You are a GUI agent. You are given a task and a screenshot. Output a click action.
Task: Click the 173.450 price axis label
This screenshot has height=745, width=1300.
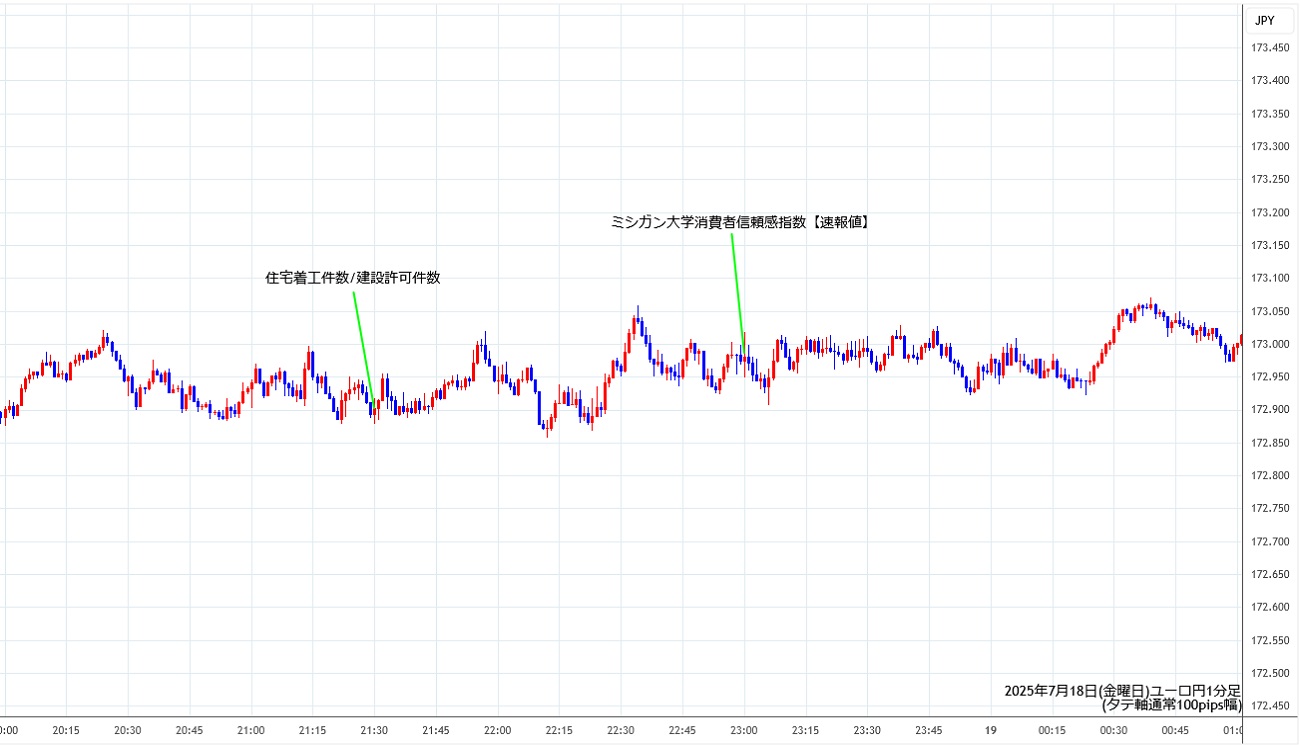(1269, 48)
